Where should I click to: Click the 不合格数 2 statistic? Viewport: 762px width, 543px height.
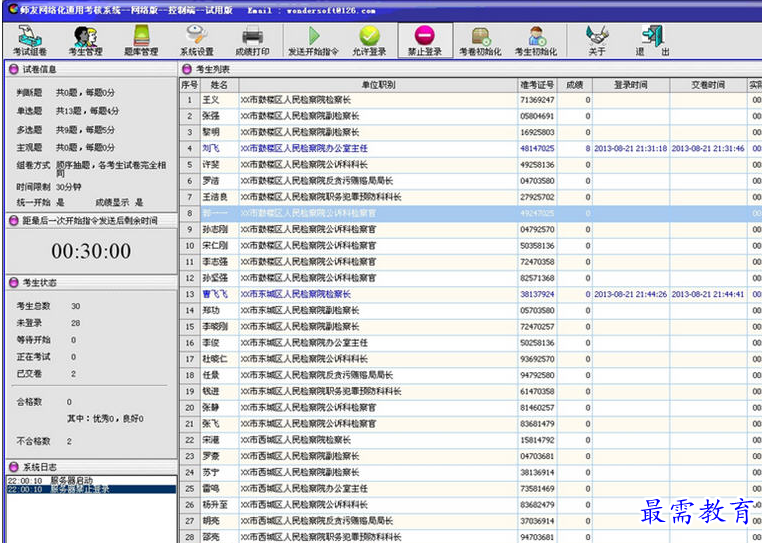coord(44,441)
